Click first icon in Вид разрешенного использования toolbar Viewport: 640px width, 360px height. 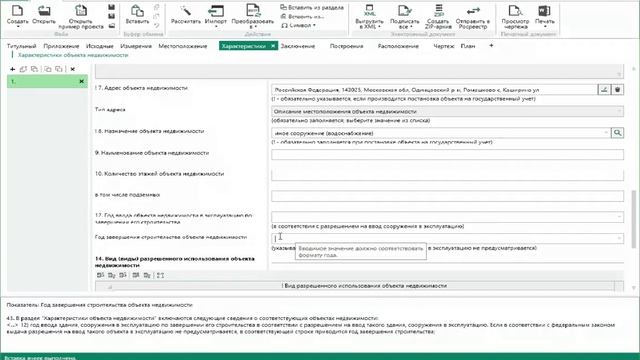pyautogui.click(x=100, y=275)
